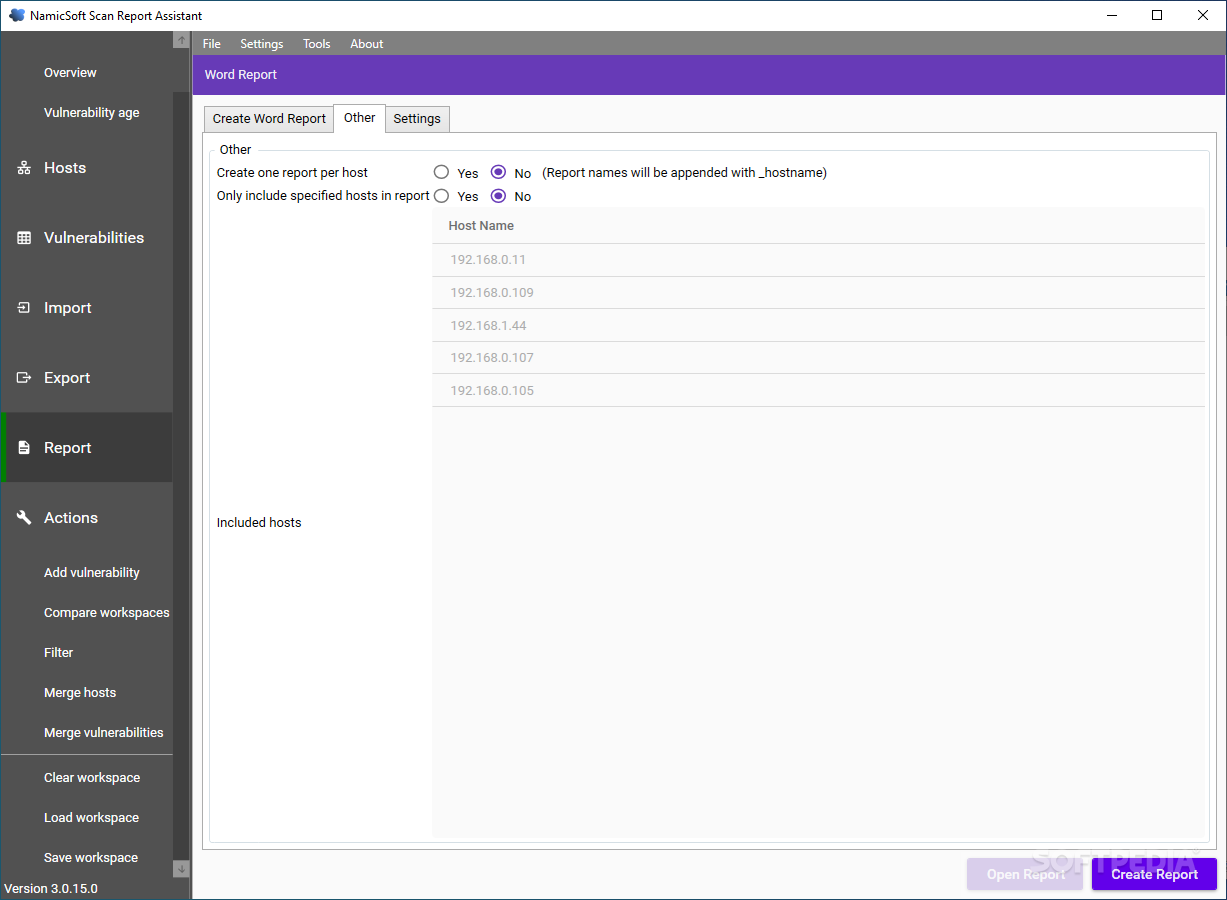The width and height of the screenshot is (1227, 900).
Task: Open Vulnerability age view
Action: tap(91, 113)
